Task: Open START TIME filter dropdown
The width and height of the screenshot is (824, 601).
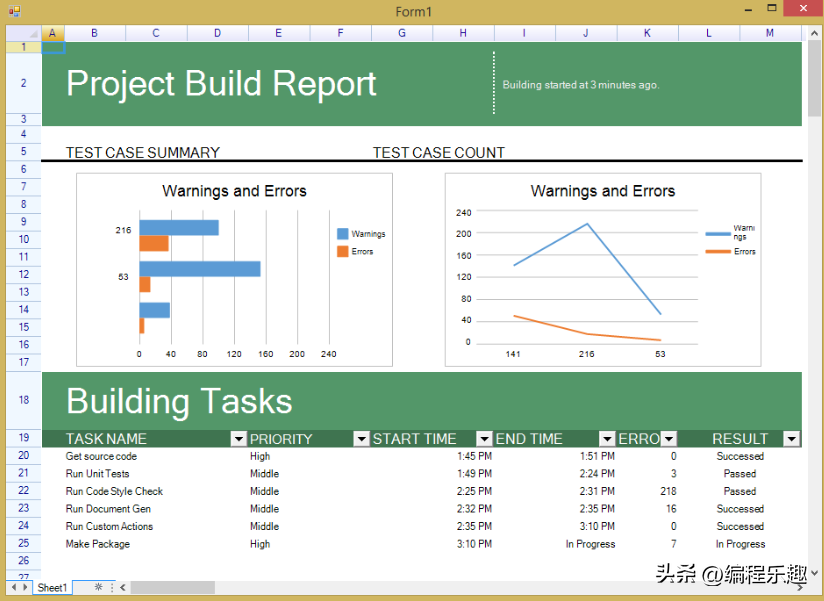Action: [x=484, y=439]
